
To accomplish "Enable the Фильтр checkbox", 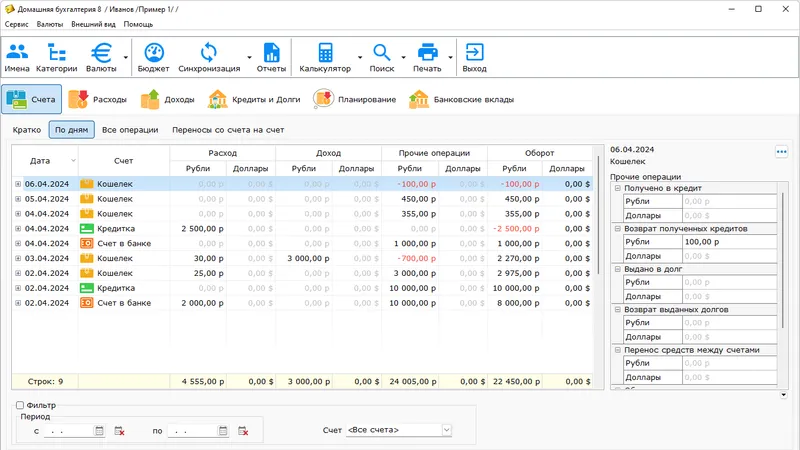I will [x=19, y=405].
